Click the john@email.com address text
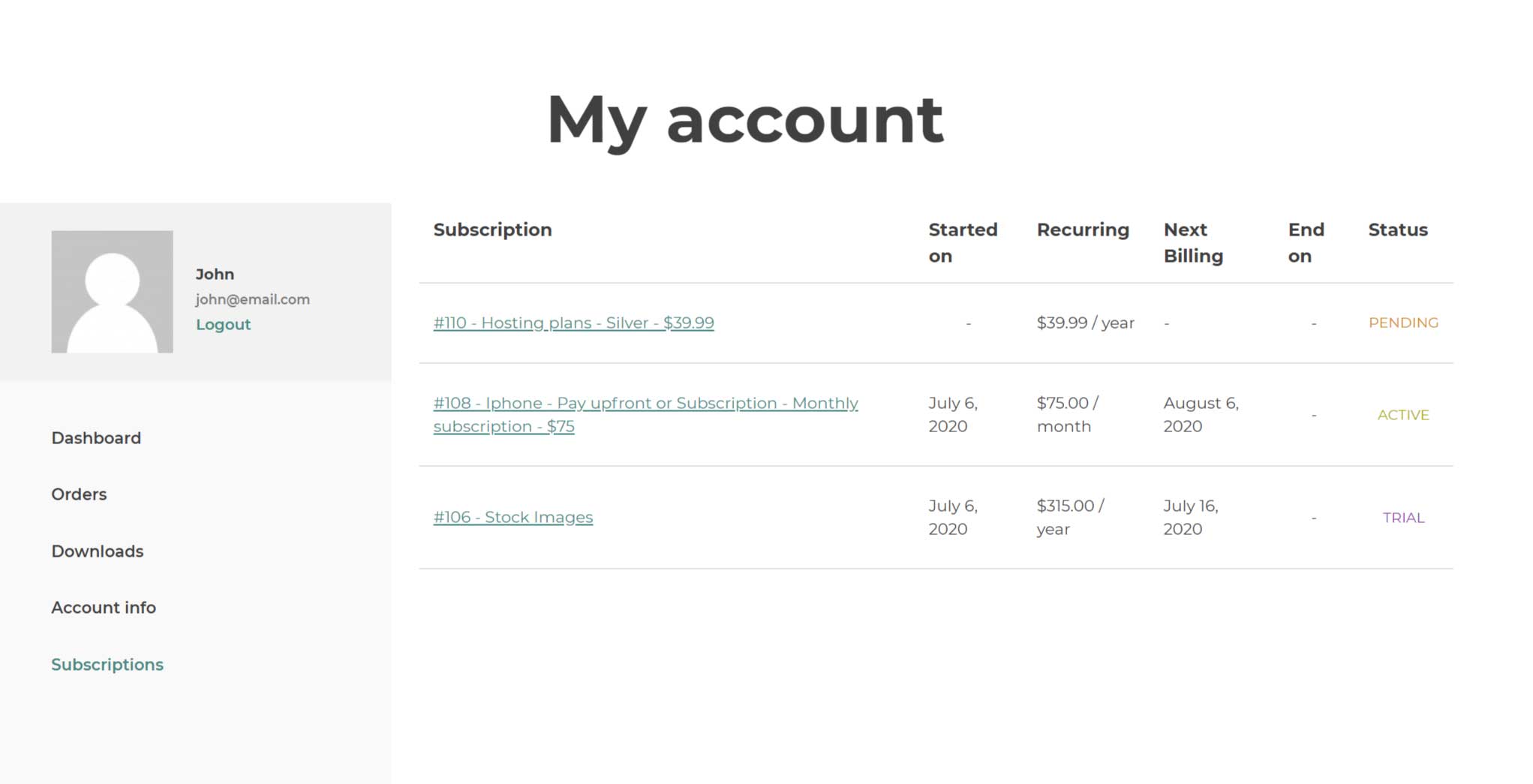The image size is (1533, 784). (253, 299)
